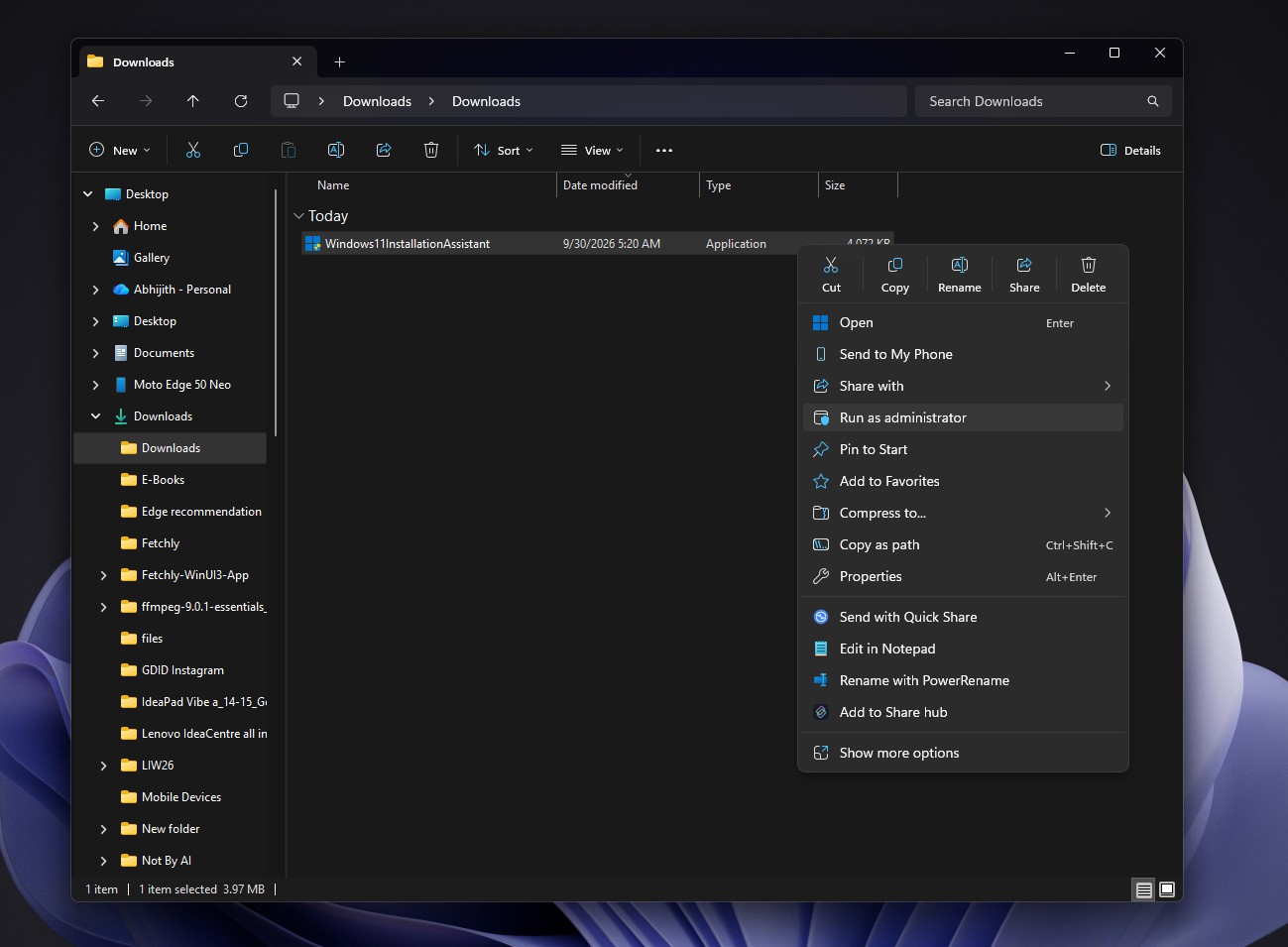This screenshot has width=1288, height=947.
Task: Open the Sort dropdown
Action: pyautogui.click(x=504, y=150)
